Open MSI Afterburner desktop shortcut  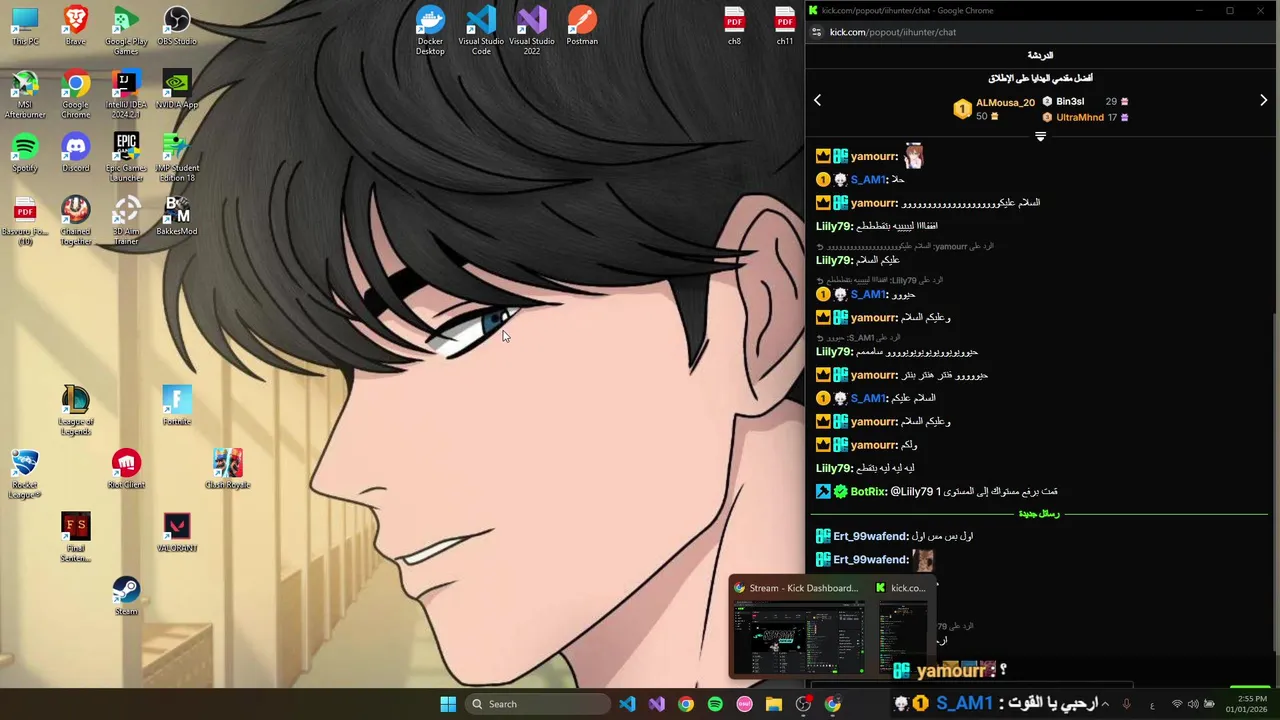pos(25,94)
